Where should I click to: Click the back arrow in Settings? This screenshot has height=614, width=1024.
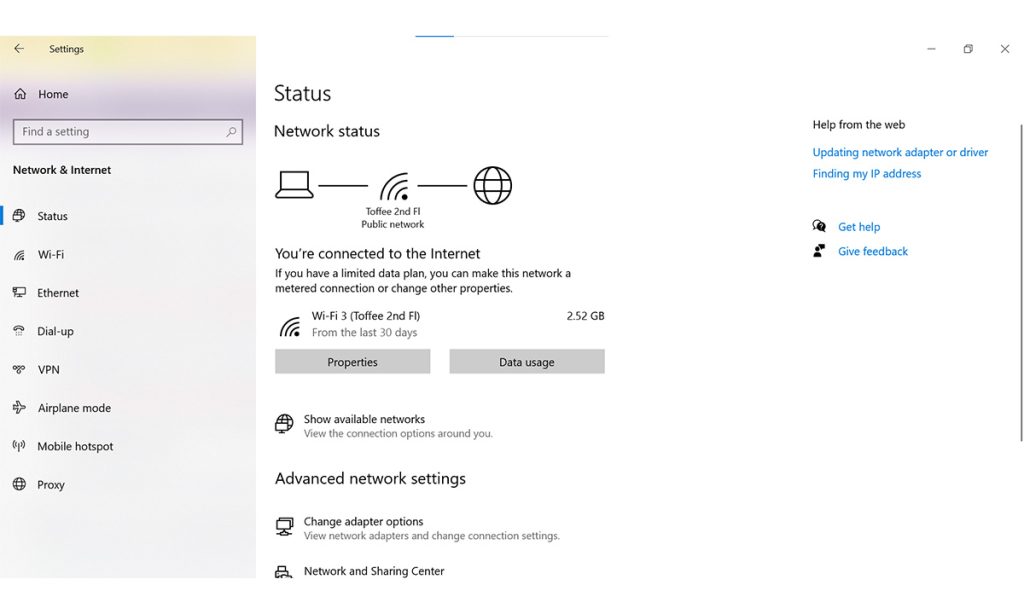[x=18, y=47]
